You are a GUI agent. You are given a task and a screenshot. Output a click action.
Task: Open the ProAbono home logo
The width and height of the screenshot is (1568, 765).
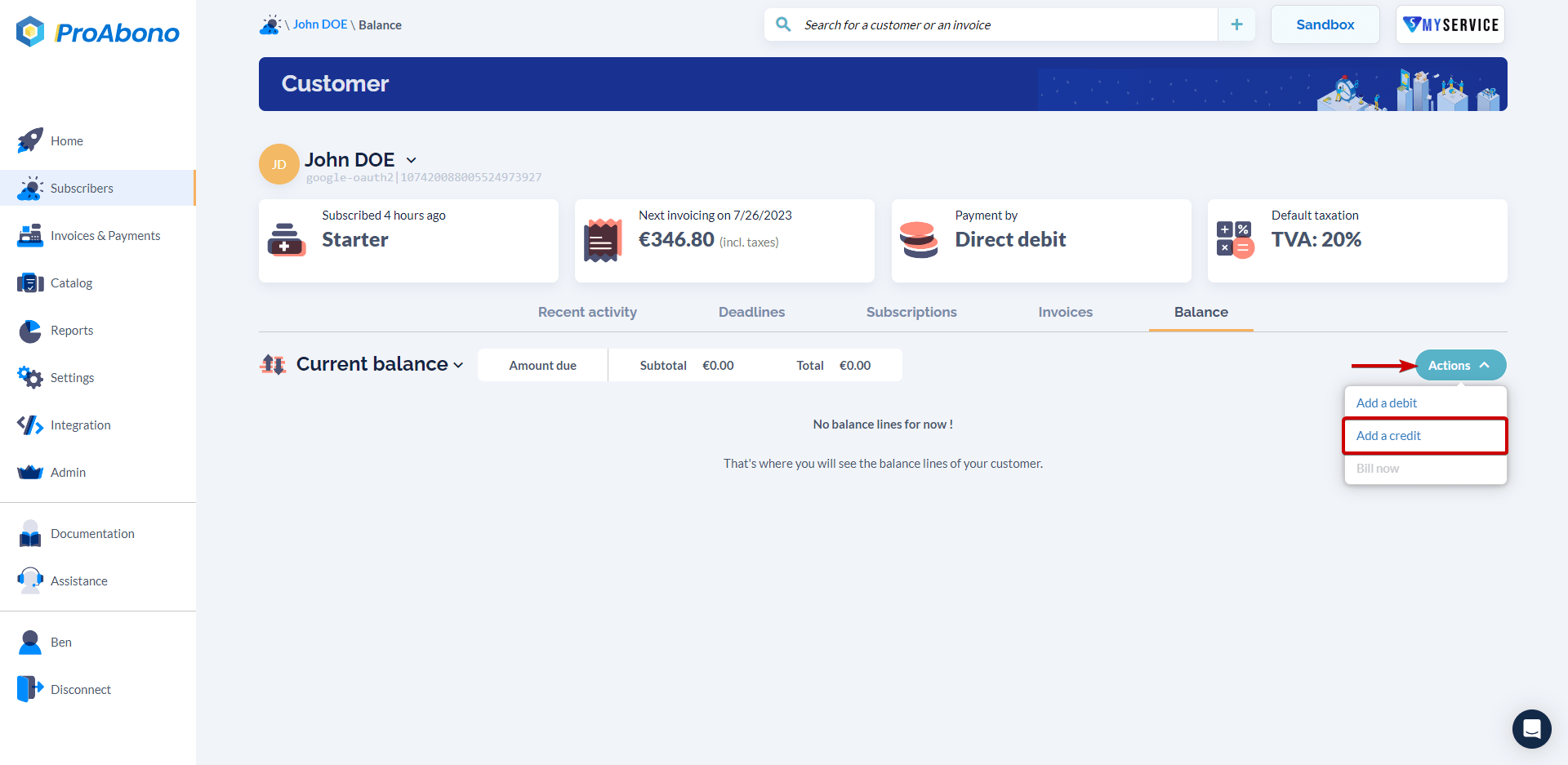tap(97, 32)
